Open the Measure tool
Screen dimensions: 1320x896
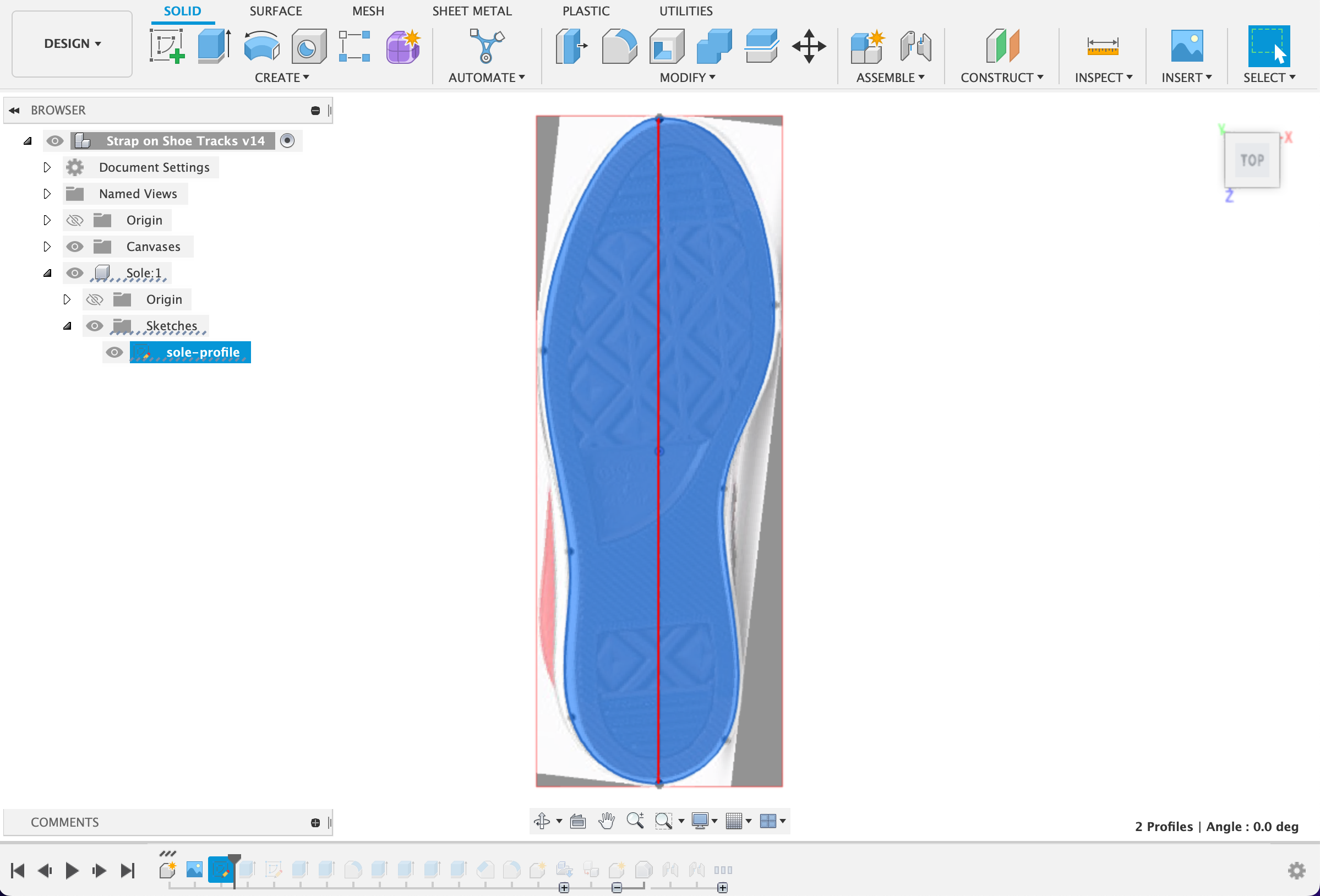point(1102,46)
